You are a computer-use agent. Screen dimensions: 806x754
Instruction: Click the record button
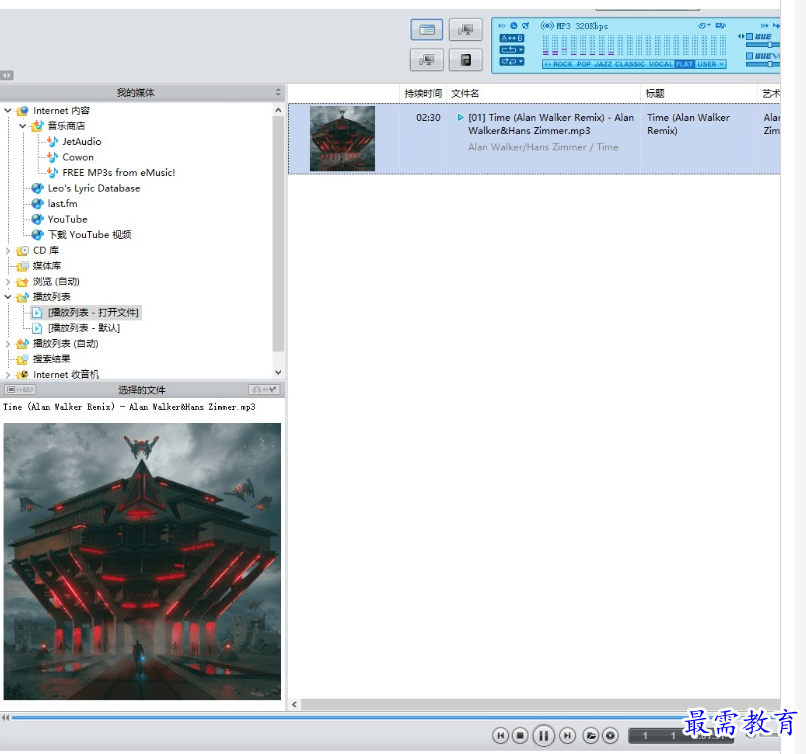[610, 735]
